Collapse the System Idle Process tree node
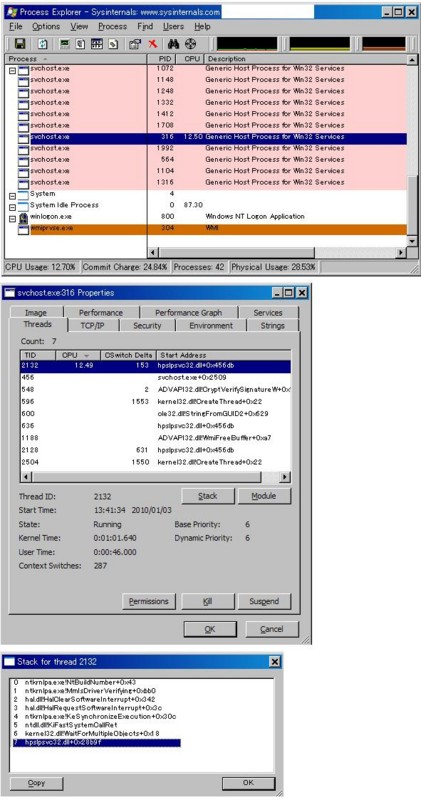This screenshot has width=421, height=800. 13,207
